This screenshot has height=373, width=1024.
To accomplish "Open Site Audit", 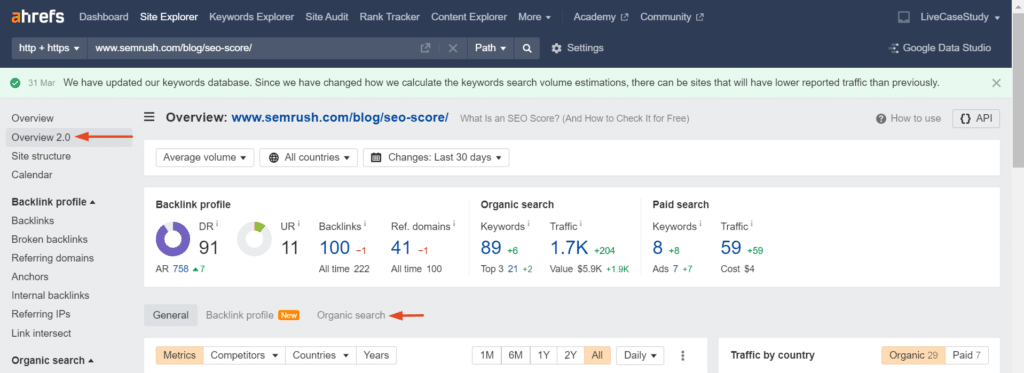I will 327,17.
